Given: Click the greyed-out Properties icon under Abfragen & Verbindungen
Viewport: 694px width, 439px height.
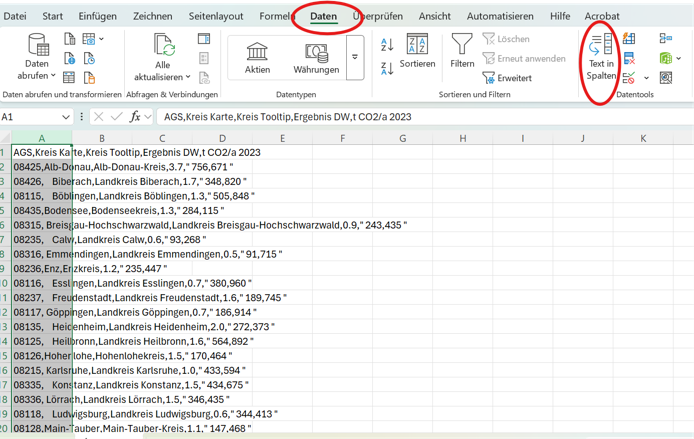Looking at the screenshot, I should (x=204, y=58).
